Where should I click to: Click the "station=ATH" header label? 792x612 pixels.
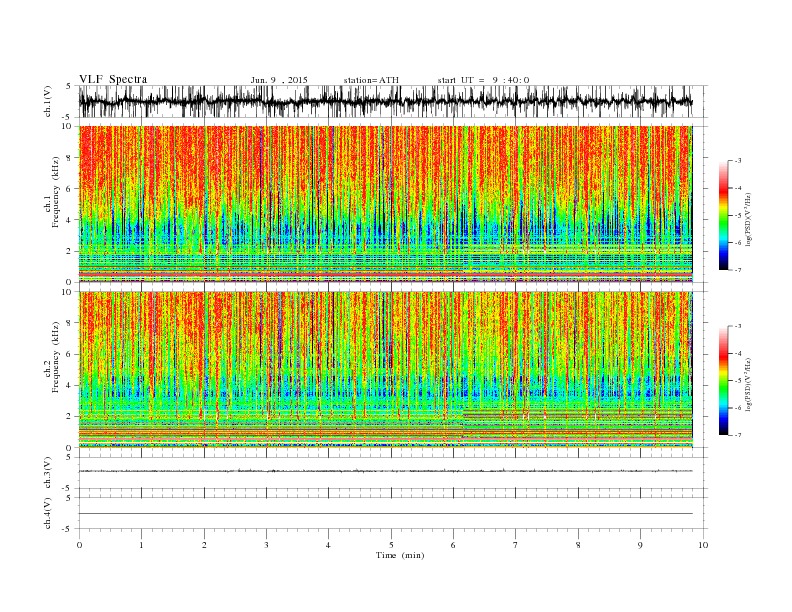(371, 80)
